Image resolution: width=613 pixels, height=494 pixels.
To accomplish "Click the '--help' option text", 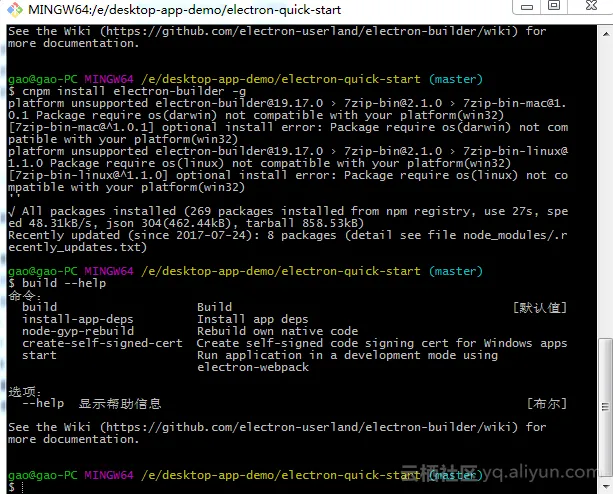I will (x=43, y=403).
